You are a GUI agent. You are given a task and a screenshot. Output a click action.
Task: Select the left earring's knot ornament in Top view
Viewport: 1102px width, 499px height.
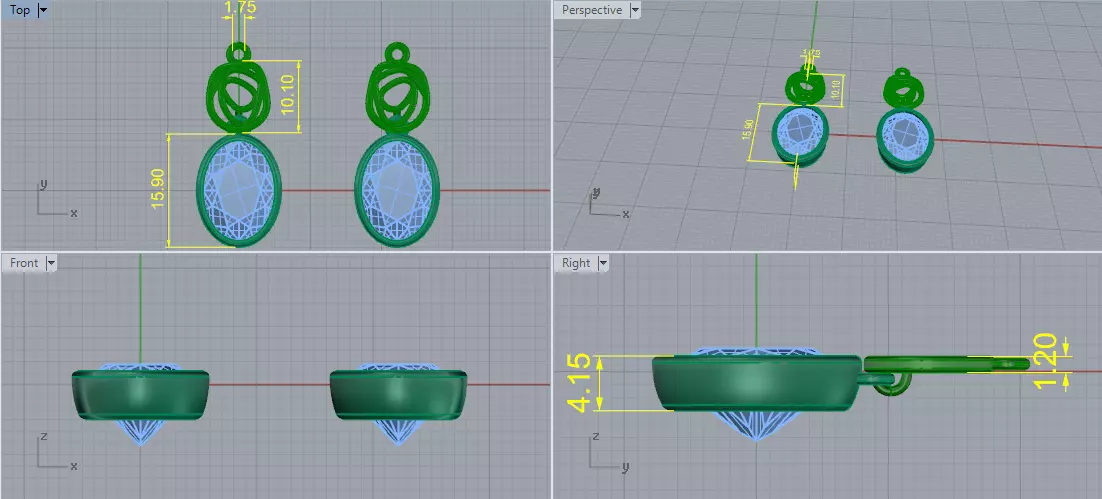tap(239, 95)
